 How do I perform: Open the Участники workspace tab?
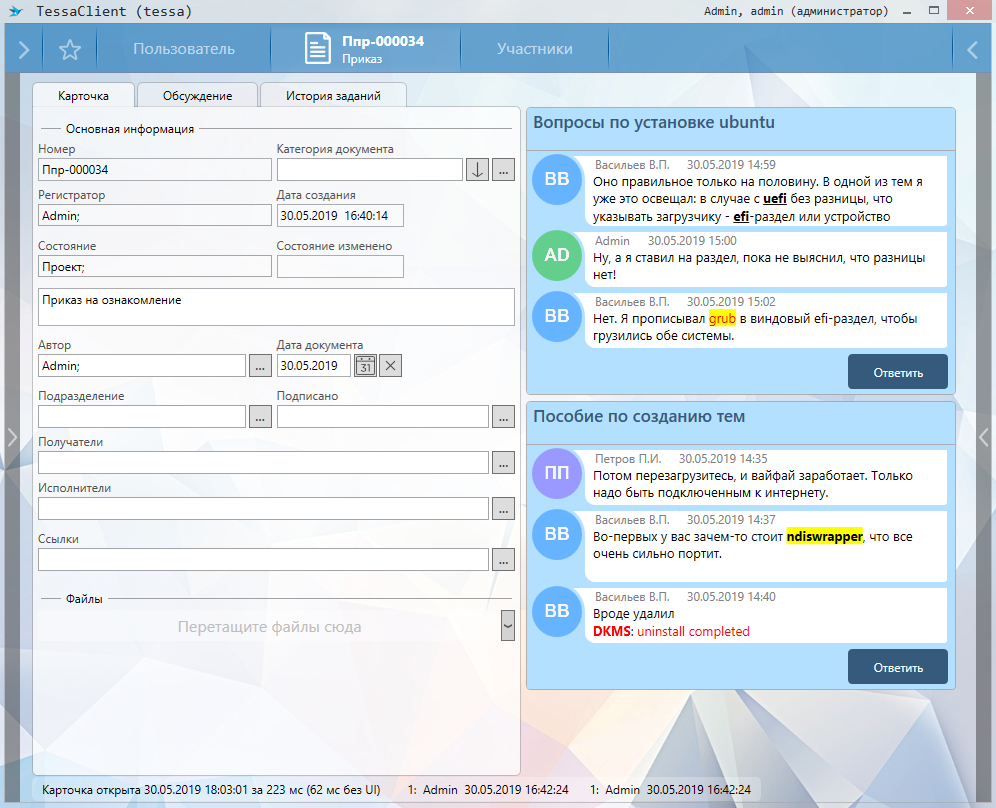[535, 49]
